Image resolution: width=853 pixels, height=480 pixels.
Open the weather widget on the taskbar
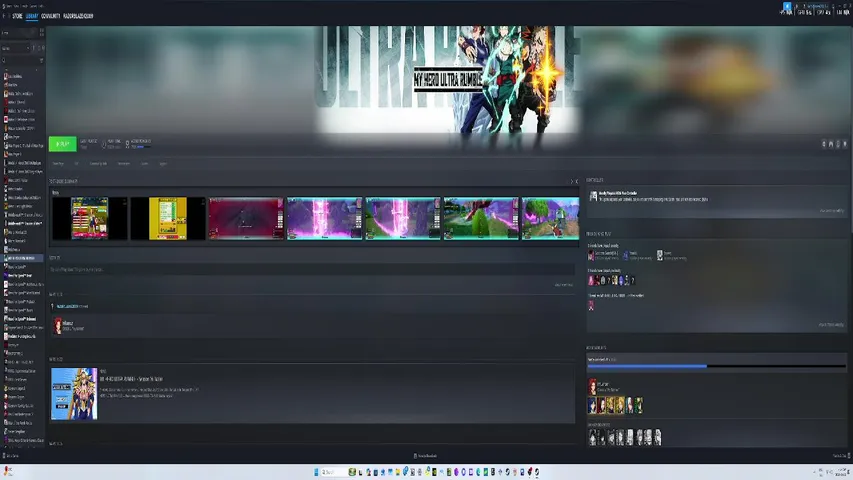pos(8,471)
